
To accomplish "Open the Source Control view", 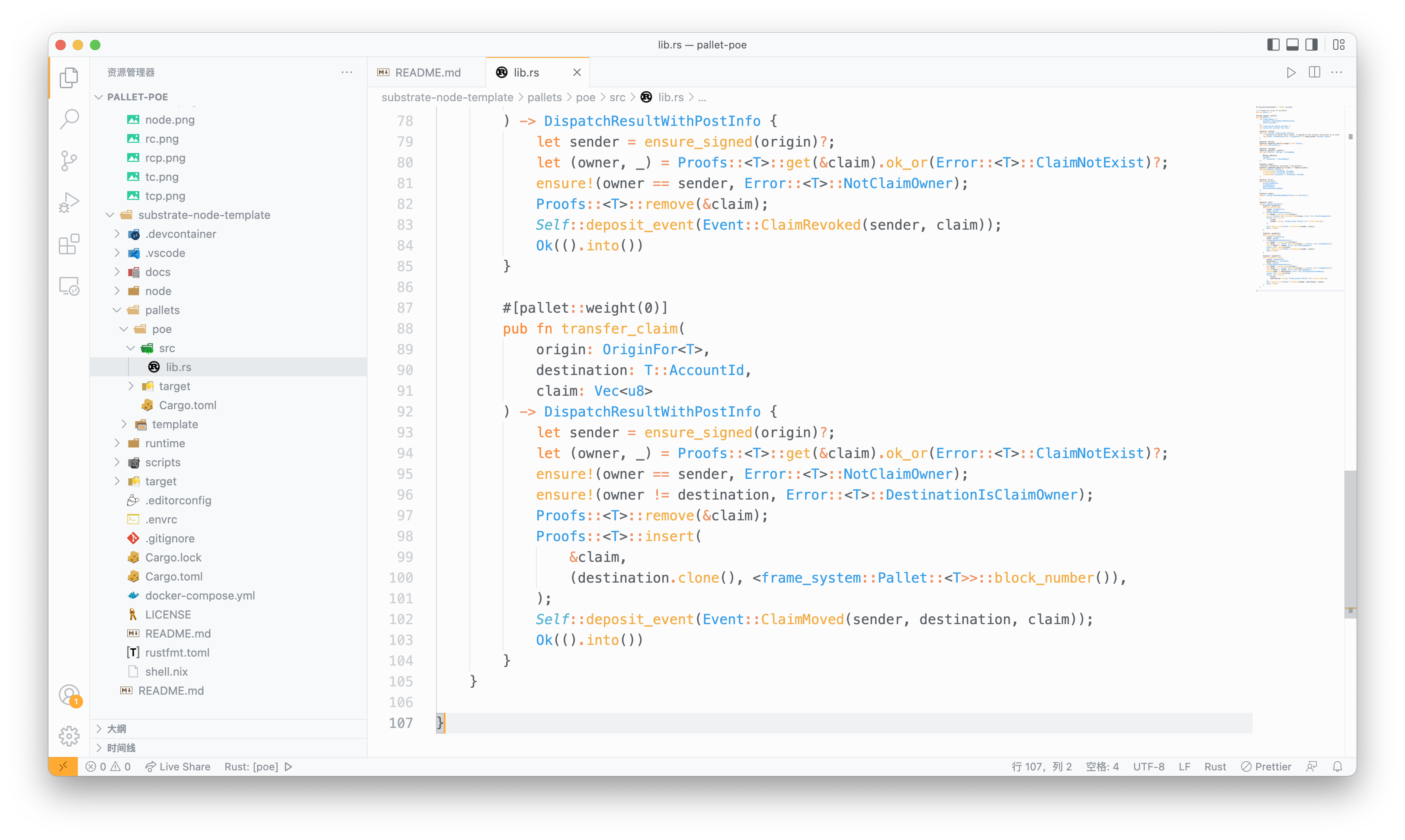I will [69, 161].
